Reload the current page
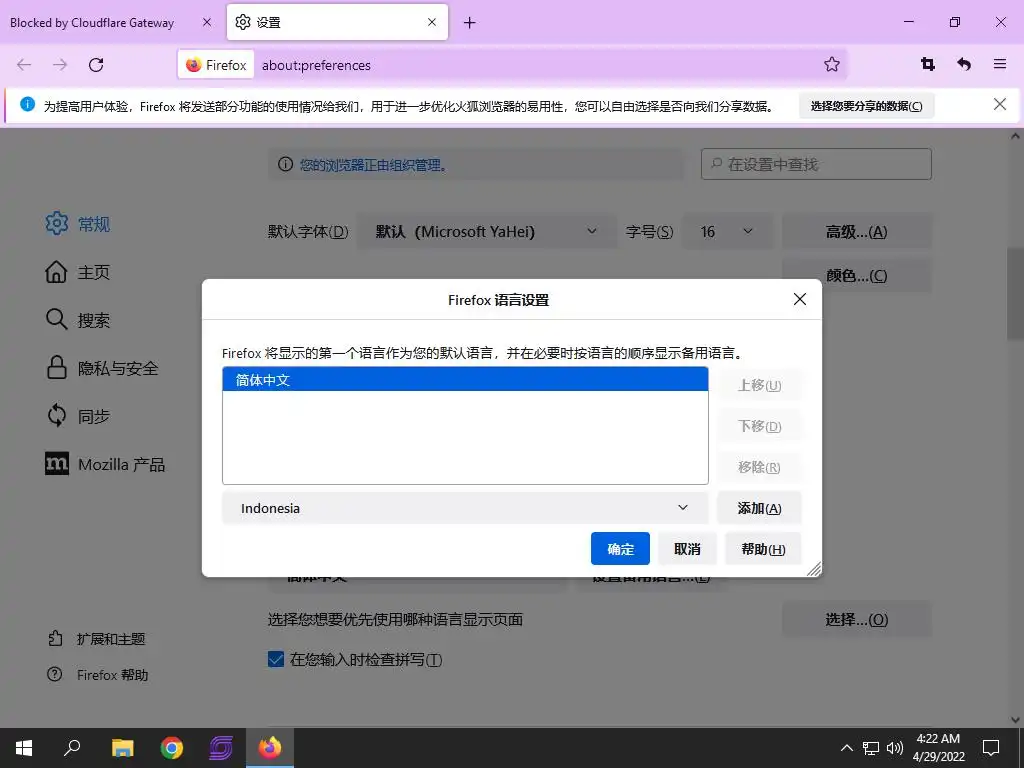This screenshot has height=768, width=1024. (x=96, y=65)
